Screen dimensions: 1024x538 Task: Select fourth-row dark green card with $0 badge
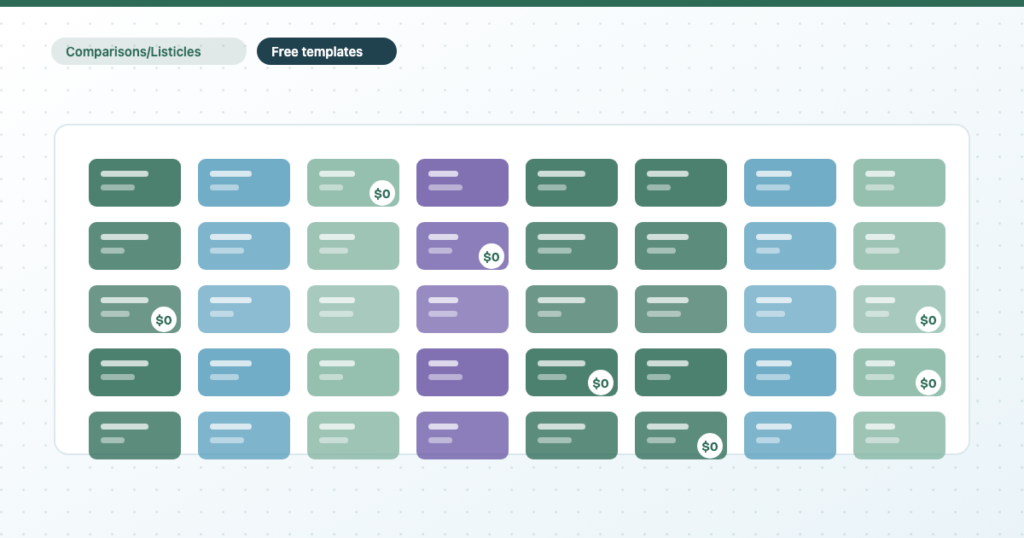pos(571,372)
